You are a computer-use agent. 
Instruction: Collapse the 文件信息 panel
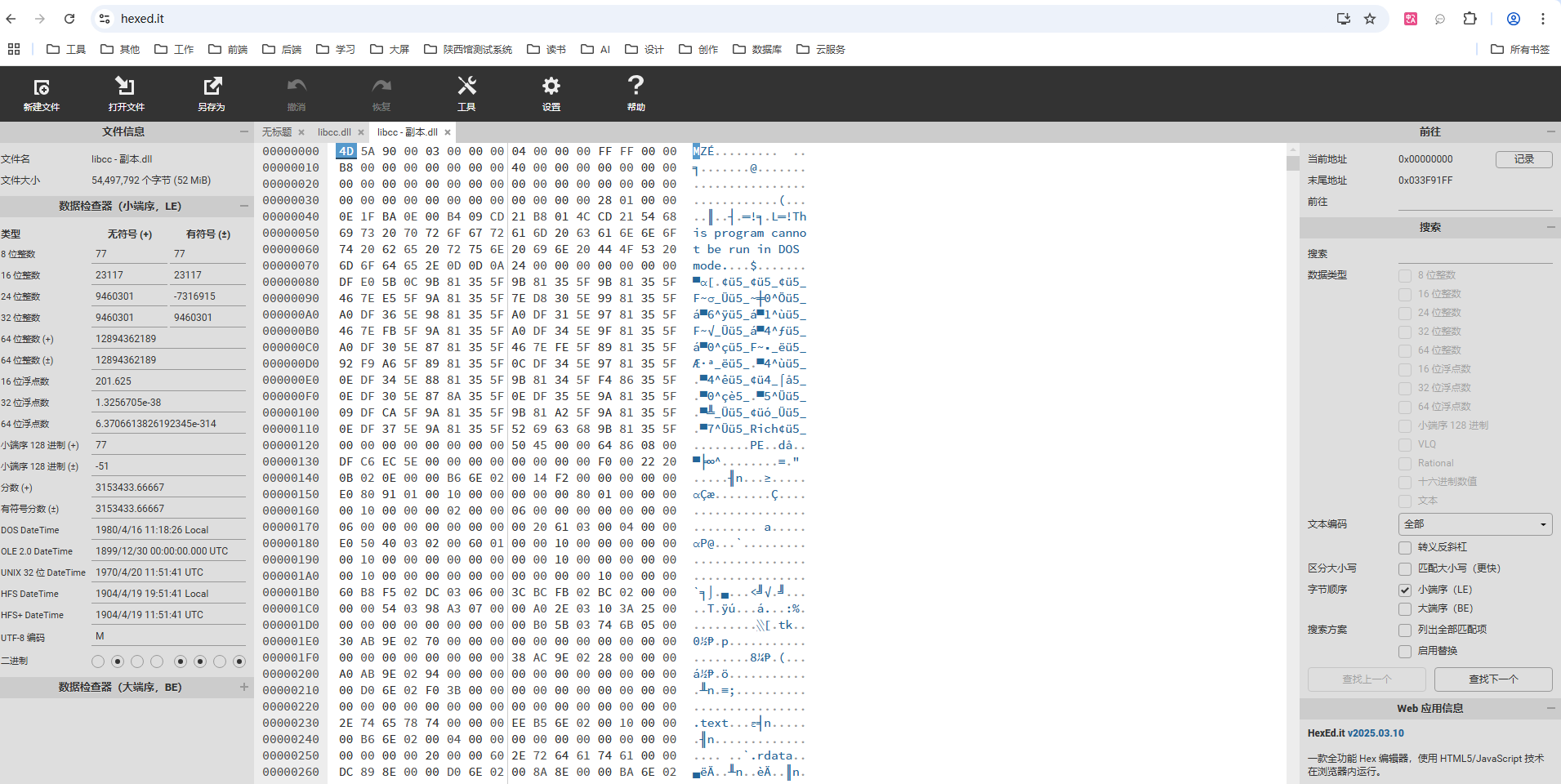[x=243, y=131]
